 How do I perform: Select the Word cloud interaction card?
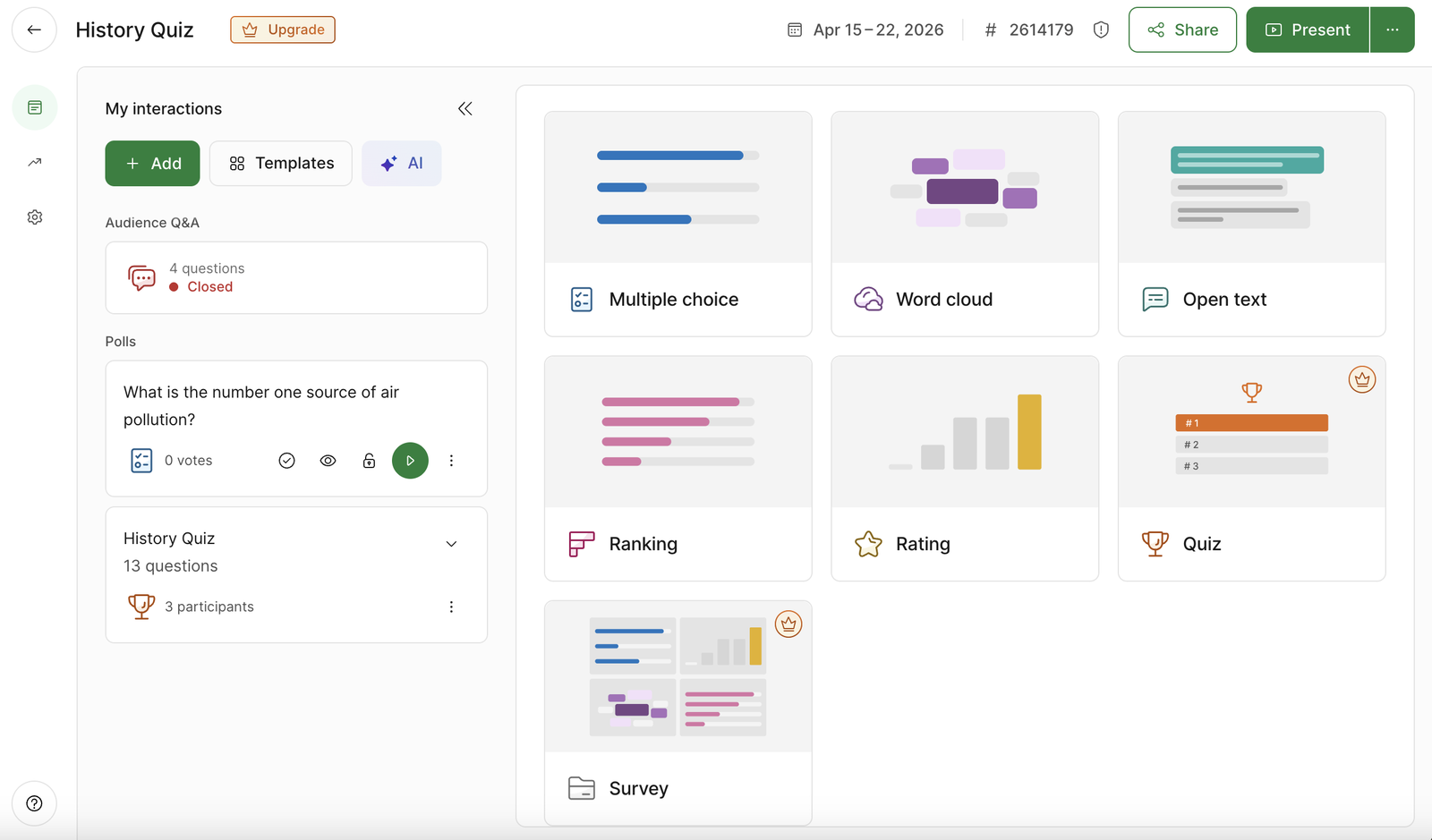tap(964, 224)
